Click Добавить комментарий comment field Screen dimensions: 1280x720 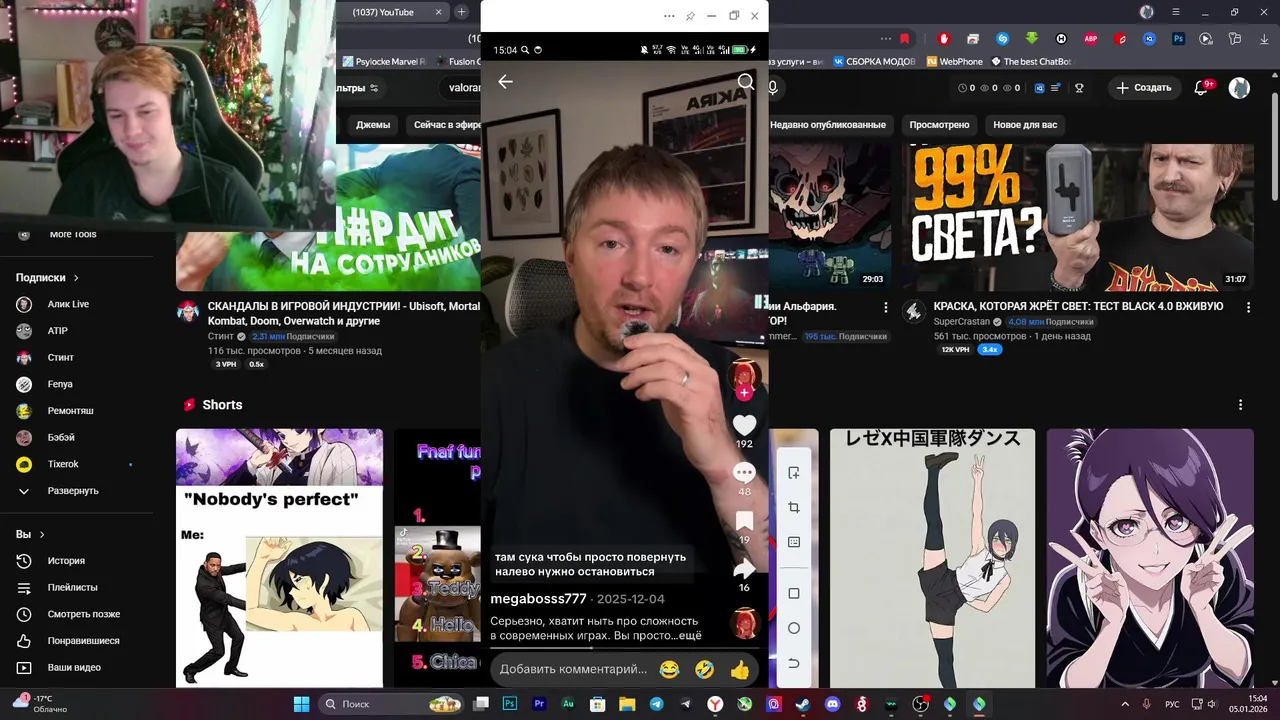(x=573, y=669)
